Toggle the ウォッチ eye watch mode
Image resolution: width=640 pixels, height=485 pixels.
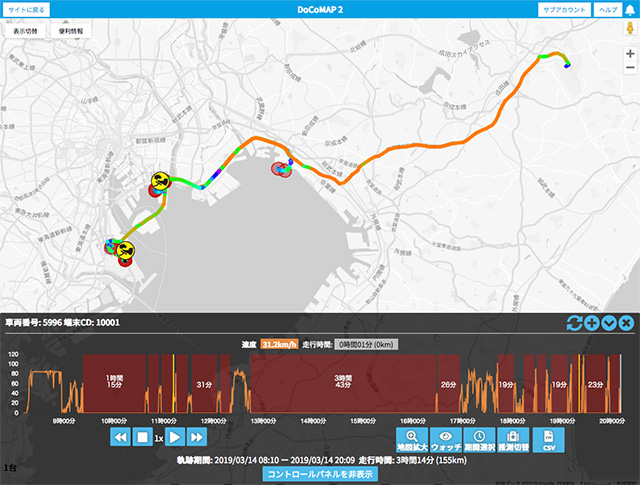tap(445, 440)
